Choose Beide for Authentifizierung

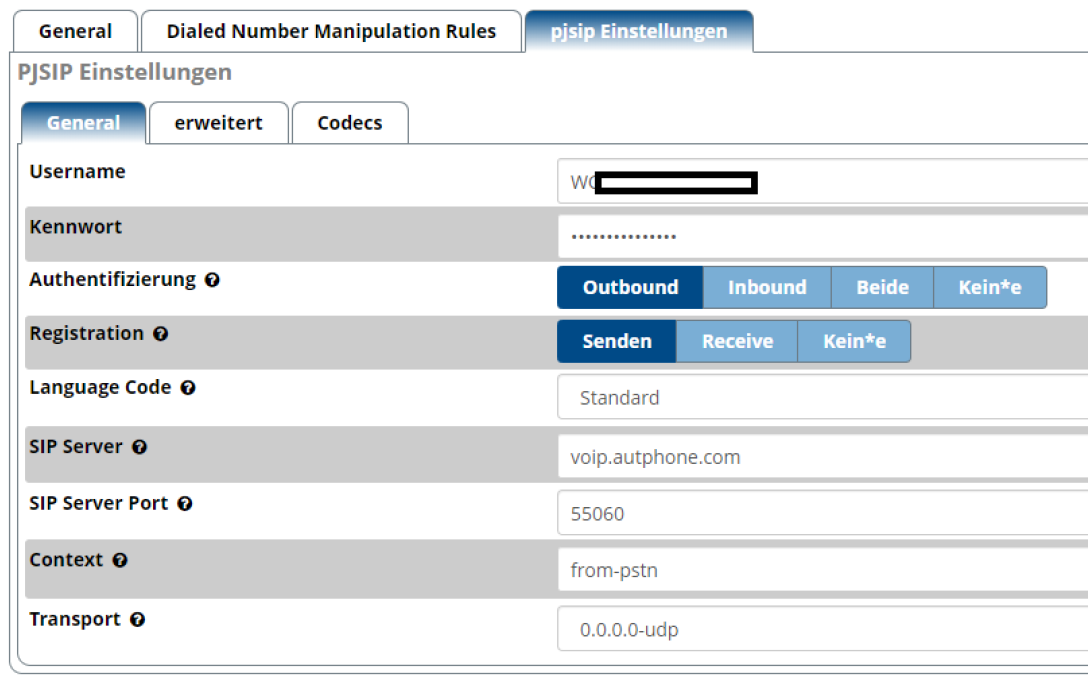point(882,287)
